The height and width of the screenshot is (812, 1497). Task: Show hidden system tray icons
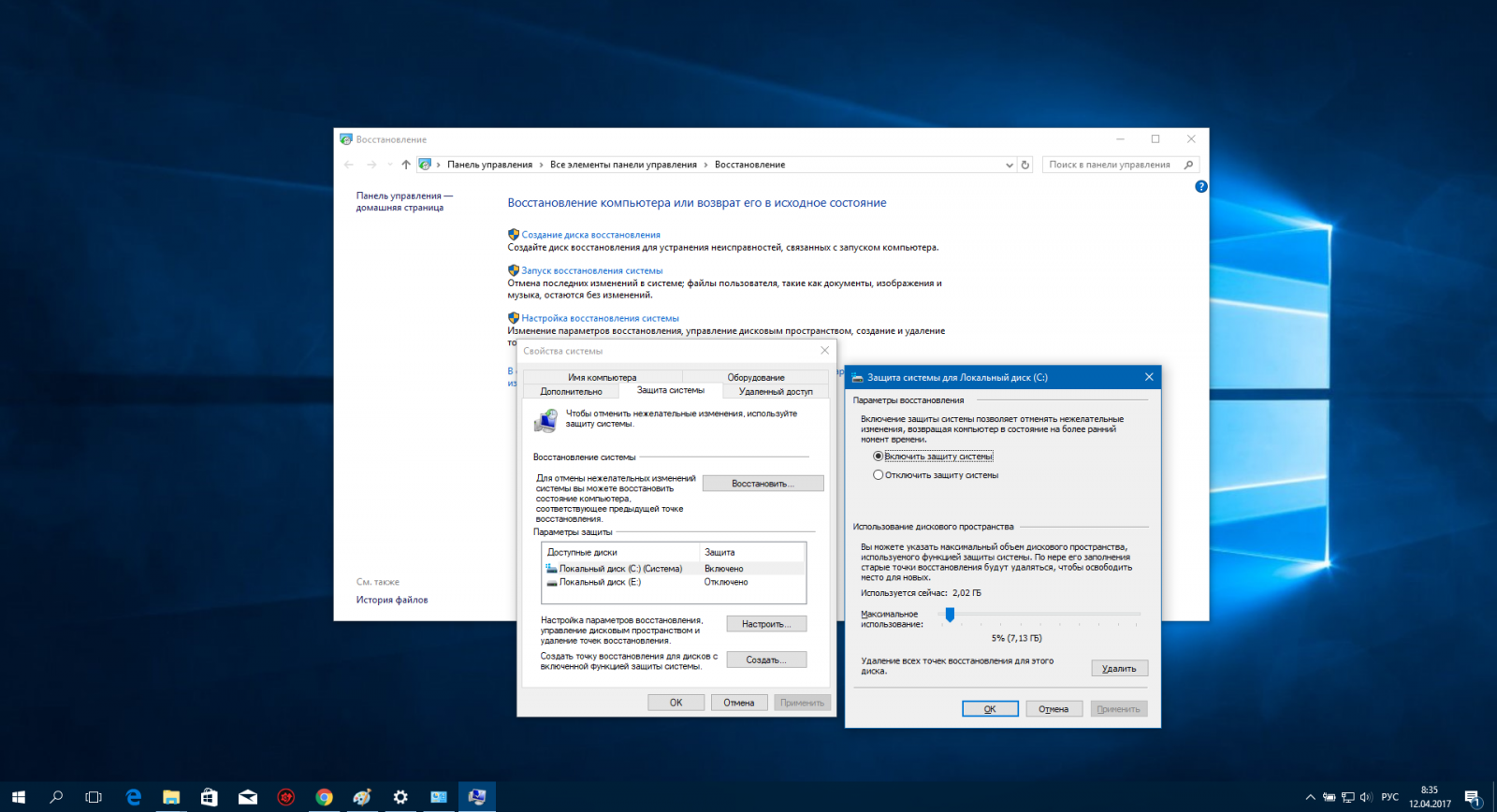pos(1310,797)
